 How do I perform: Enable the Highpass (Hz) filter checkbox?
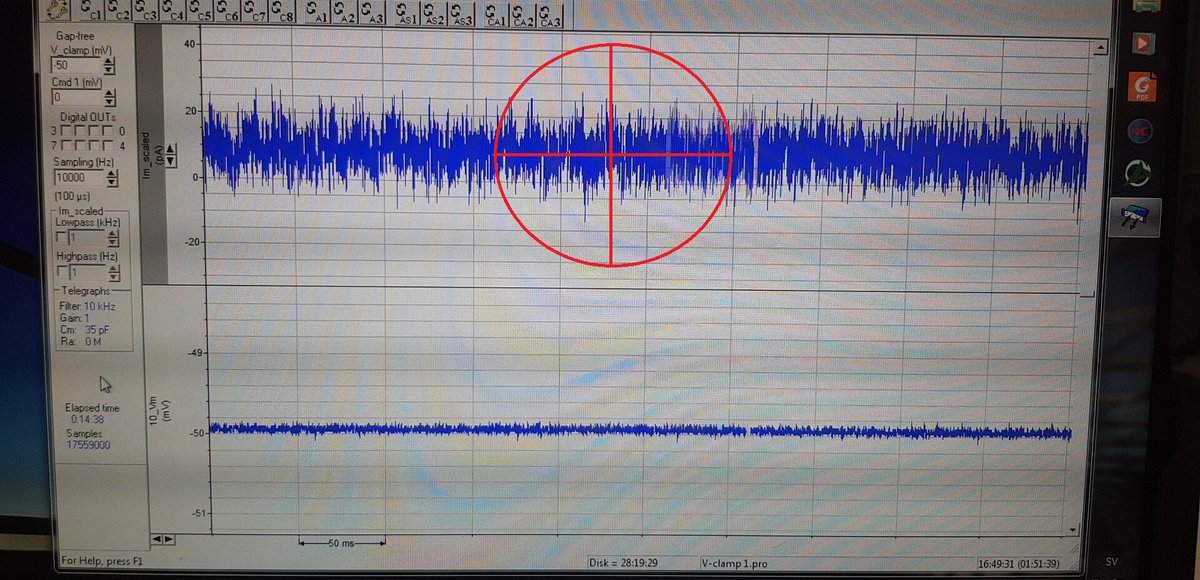coord(60,272)
